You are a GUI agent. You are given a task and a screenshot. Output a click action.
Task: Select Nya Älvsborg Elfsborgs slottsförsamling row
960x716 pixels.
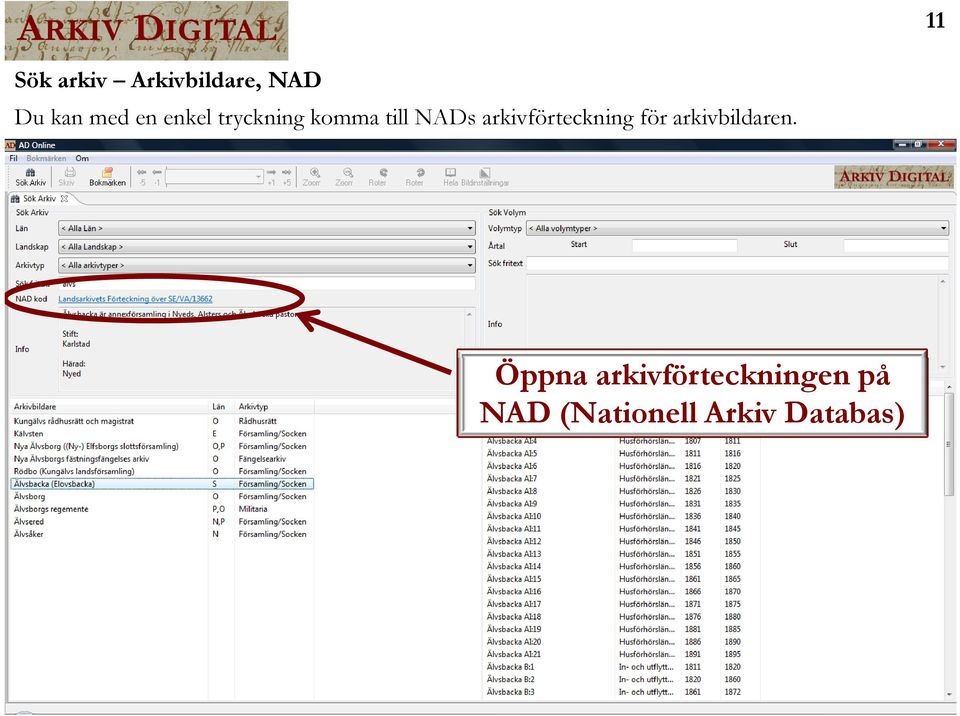(x=162, y=447)
